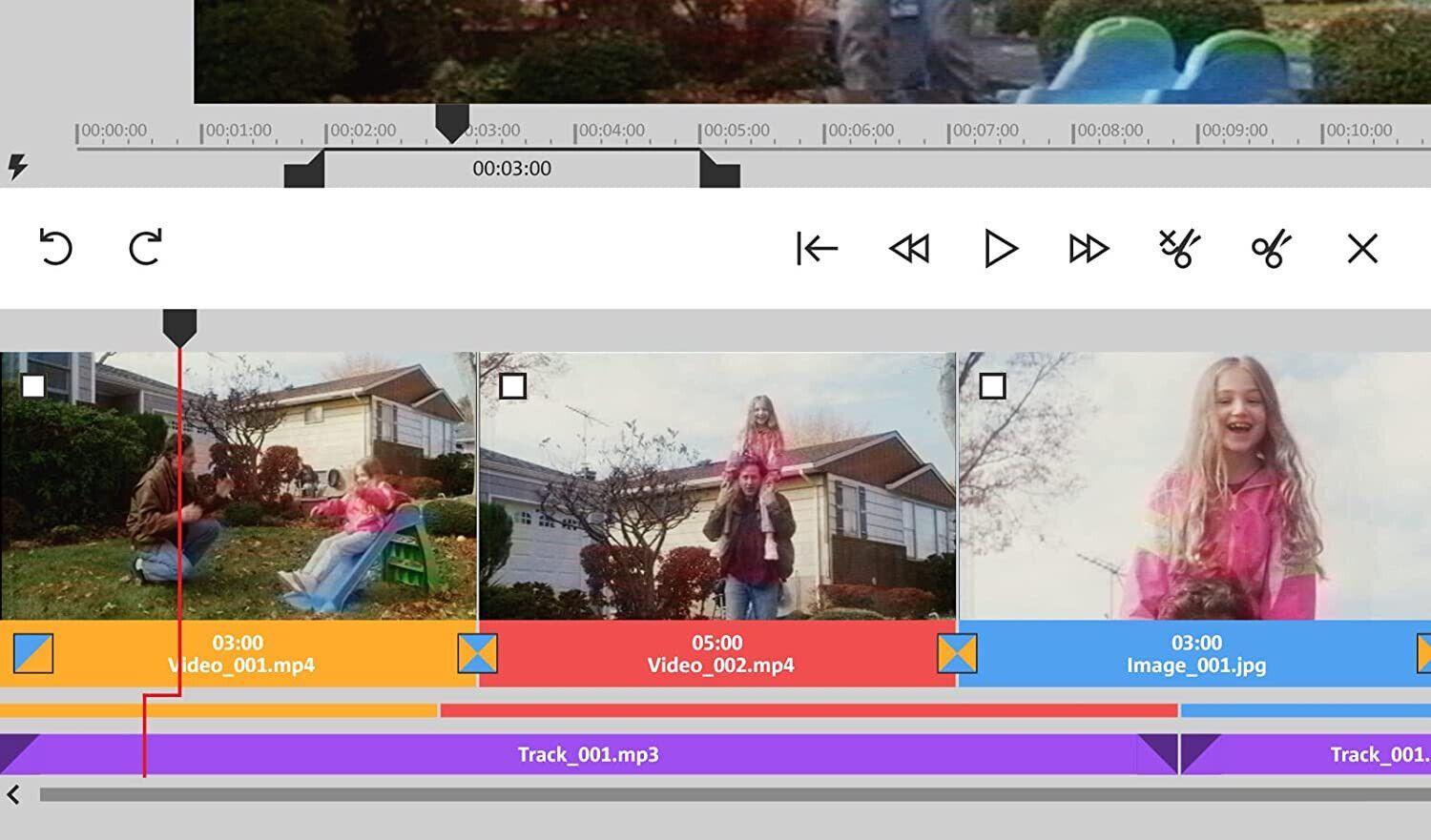Screen dimensions: 1431x840
Task: Click the redo arrow icon
Action: coord(145,248)
